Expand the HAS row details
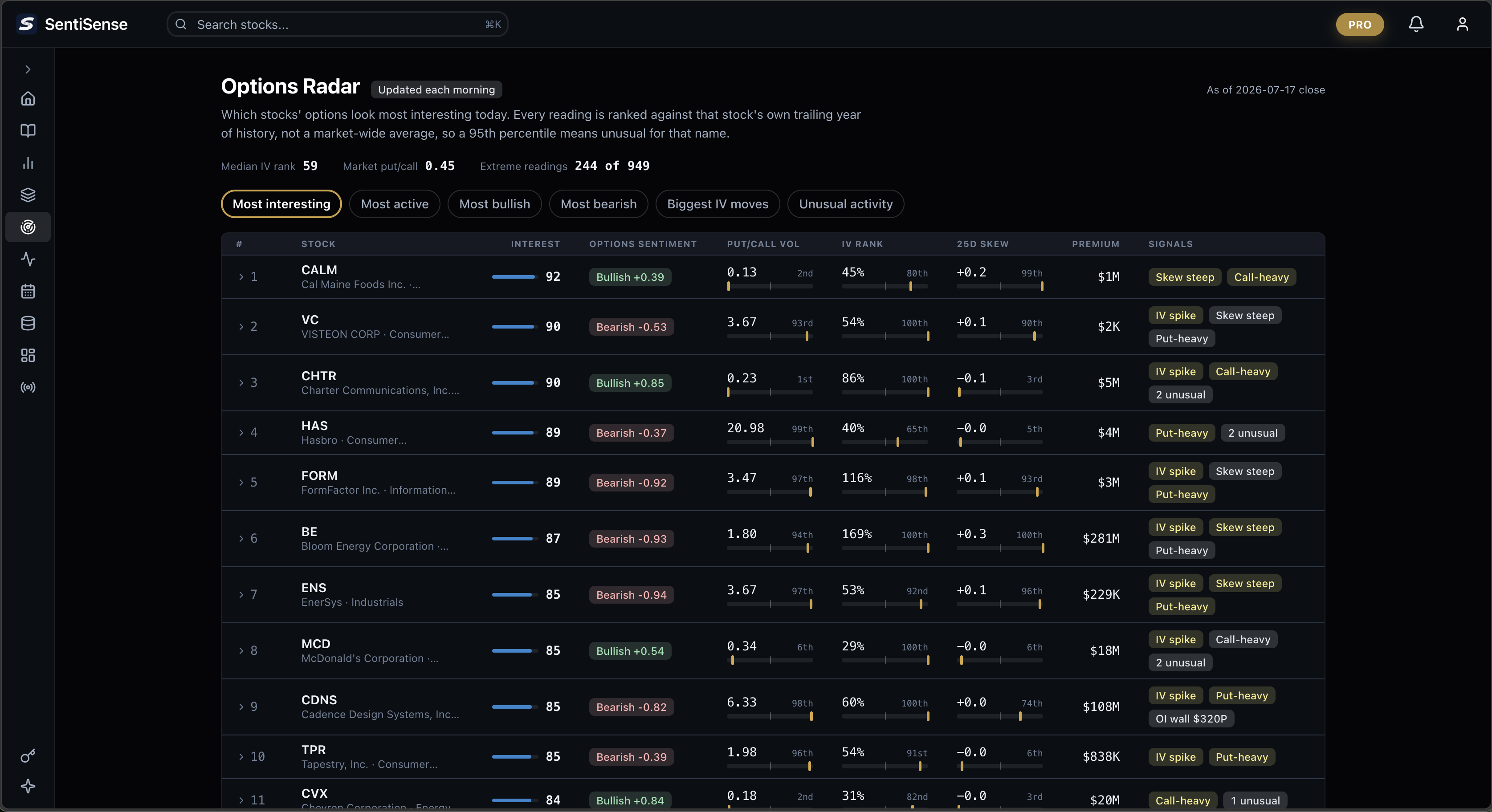1492x812 pixels. 241,432
